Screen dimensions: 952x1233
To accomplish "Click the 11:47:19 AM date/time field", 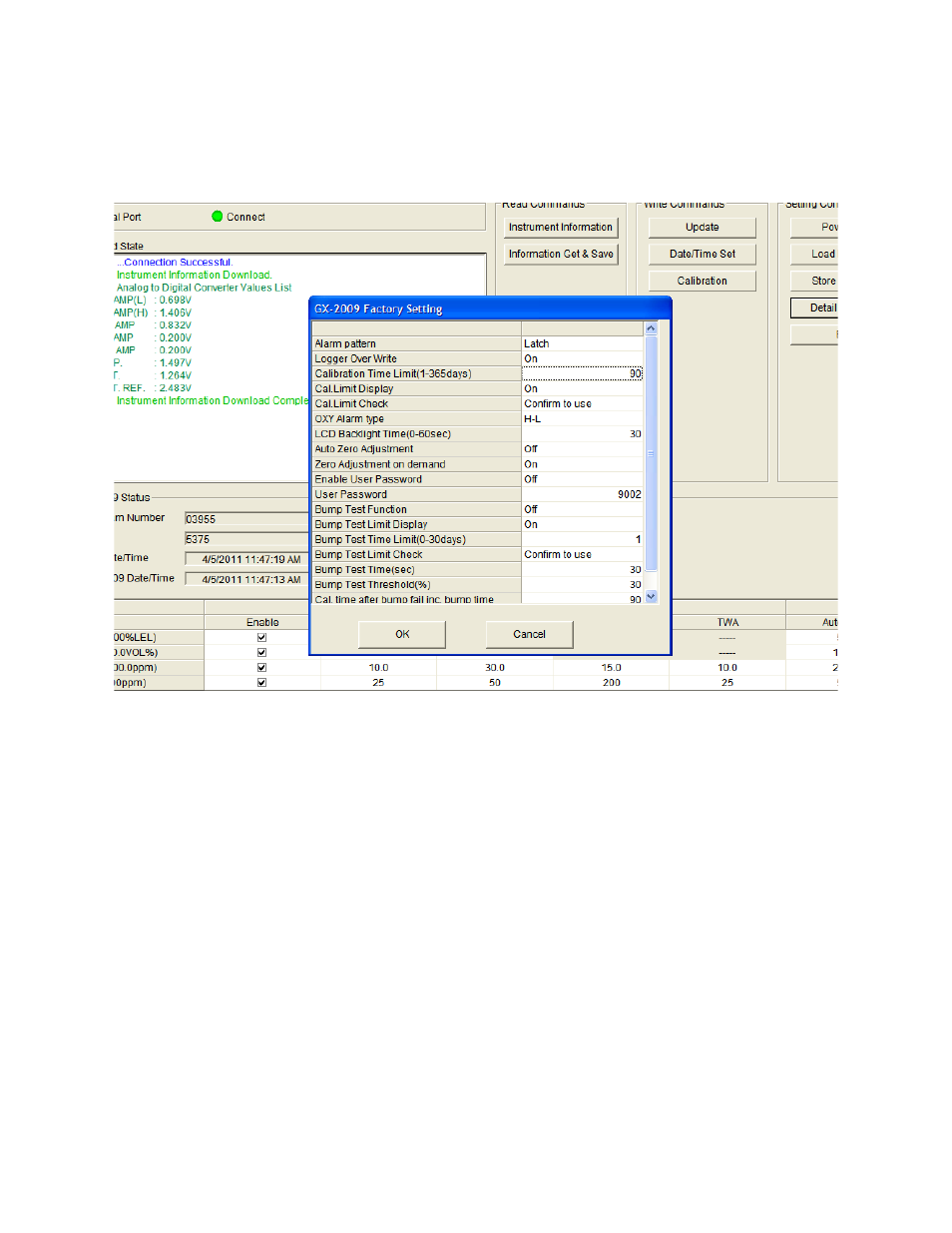I will (x=246, y=559).
